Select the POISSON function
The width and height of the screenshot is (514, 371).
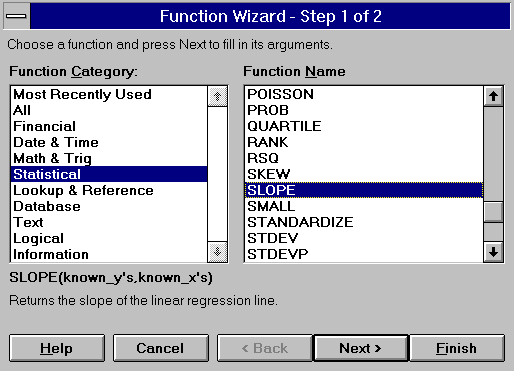364,94
